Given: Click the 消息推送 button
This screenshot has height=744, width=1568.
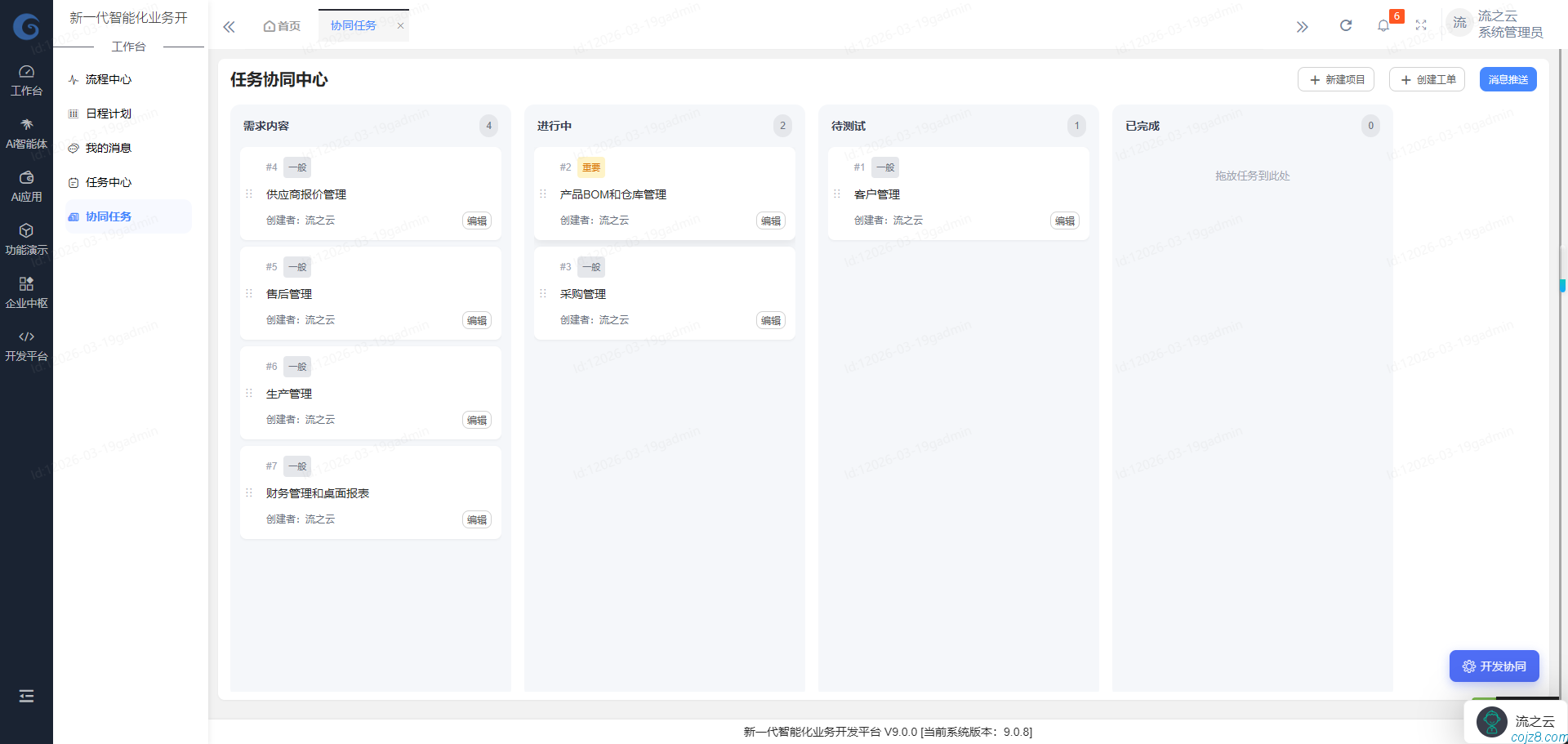Looking at the screenshot, I should coord(1508,79).
